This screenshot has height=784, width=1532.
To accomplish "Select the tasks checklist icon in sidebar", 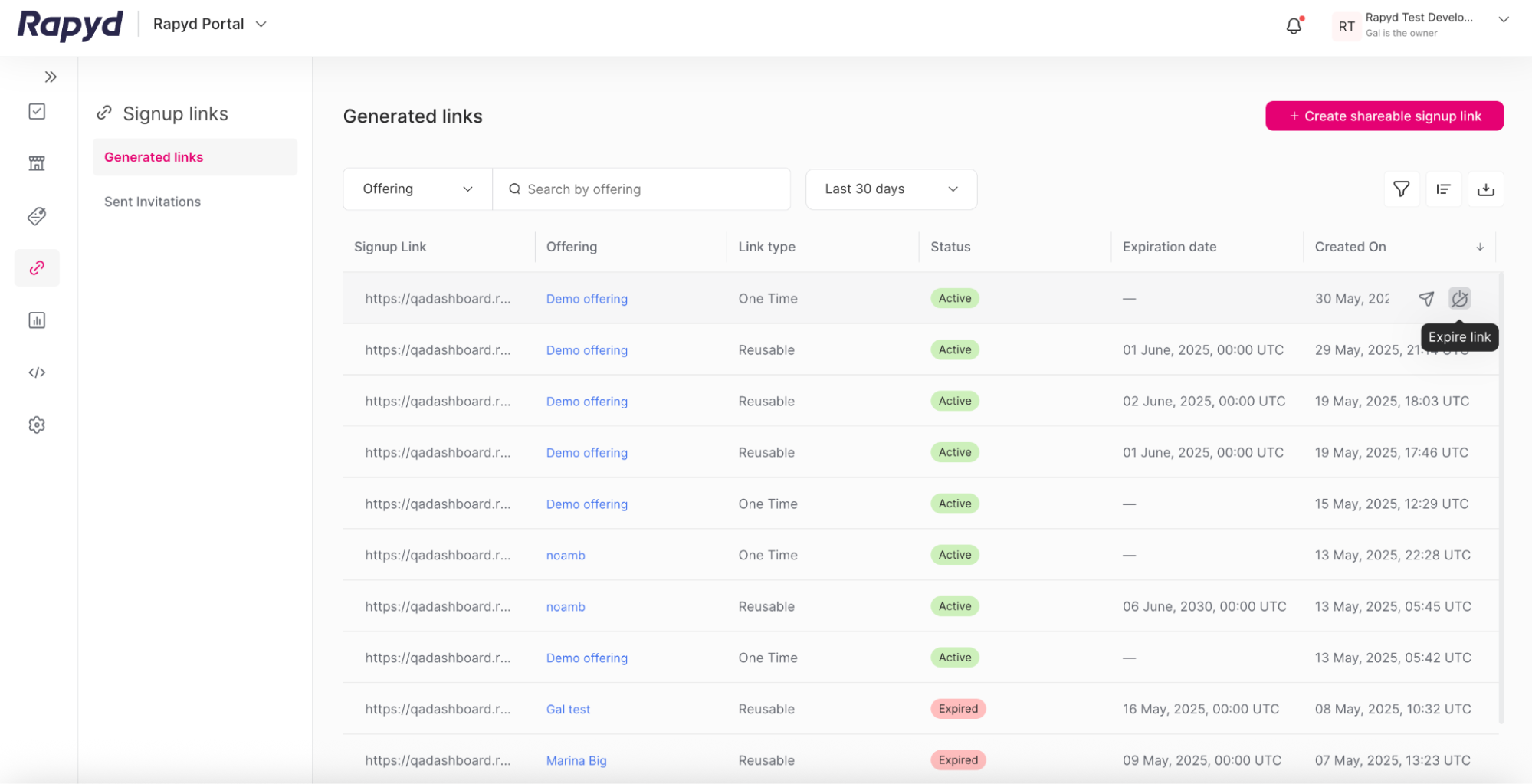I will pos(36,110).
